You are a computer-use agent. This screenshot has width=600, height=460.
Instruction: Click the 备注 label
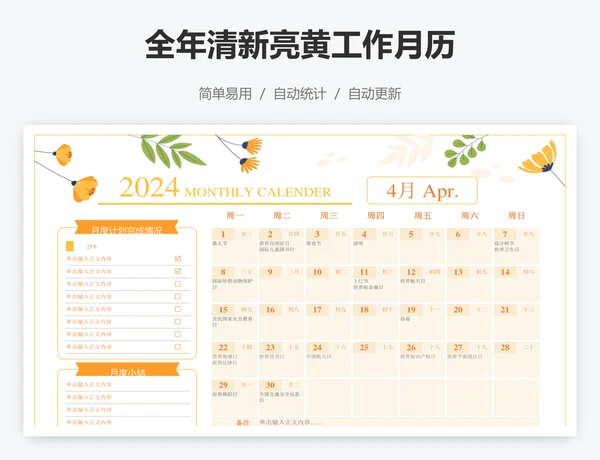[243, 422]
